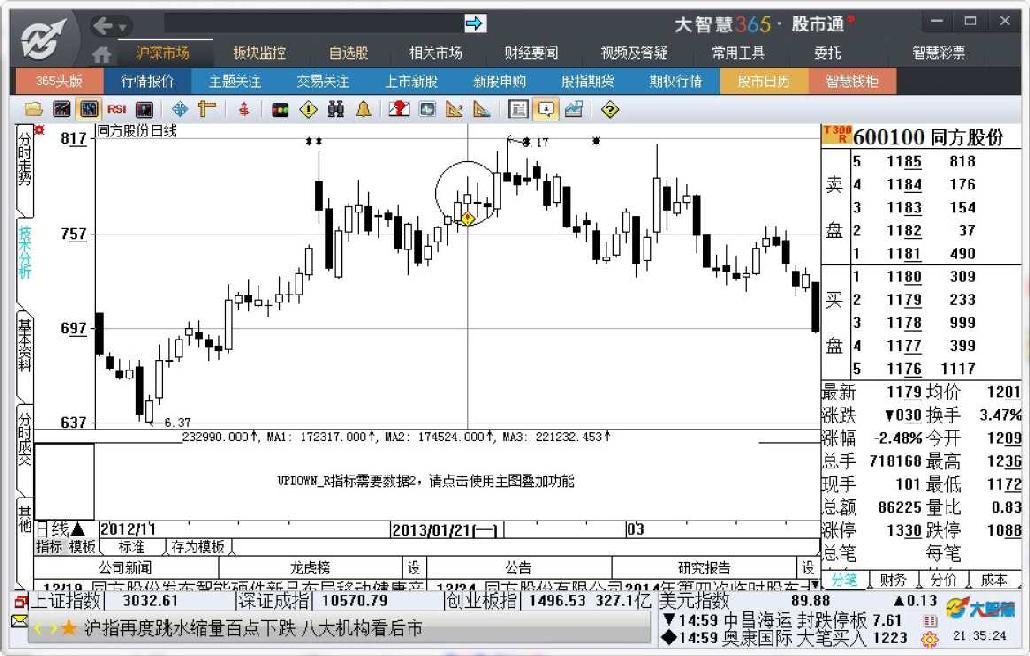Switch to the 智慧钱柜 tab

click(852, 81)
